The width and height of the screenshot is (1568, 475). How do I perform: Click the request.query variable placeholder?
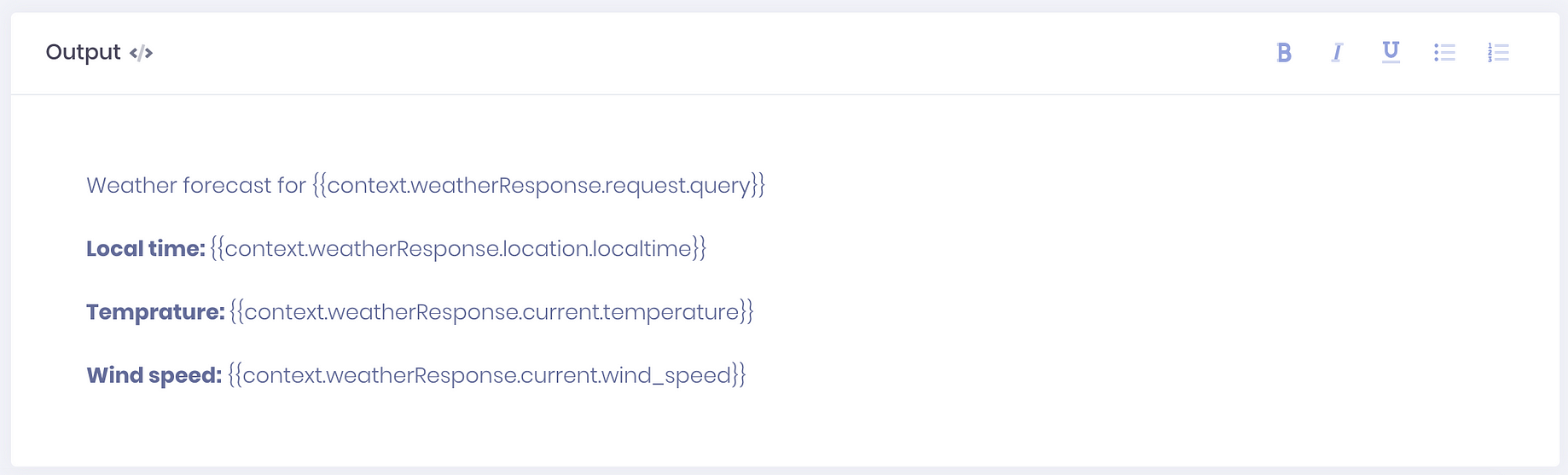539,185
